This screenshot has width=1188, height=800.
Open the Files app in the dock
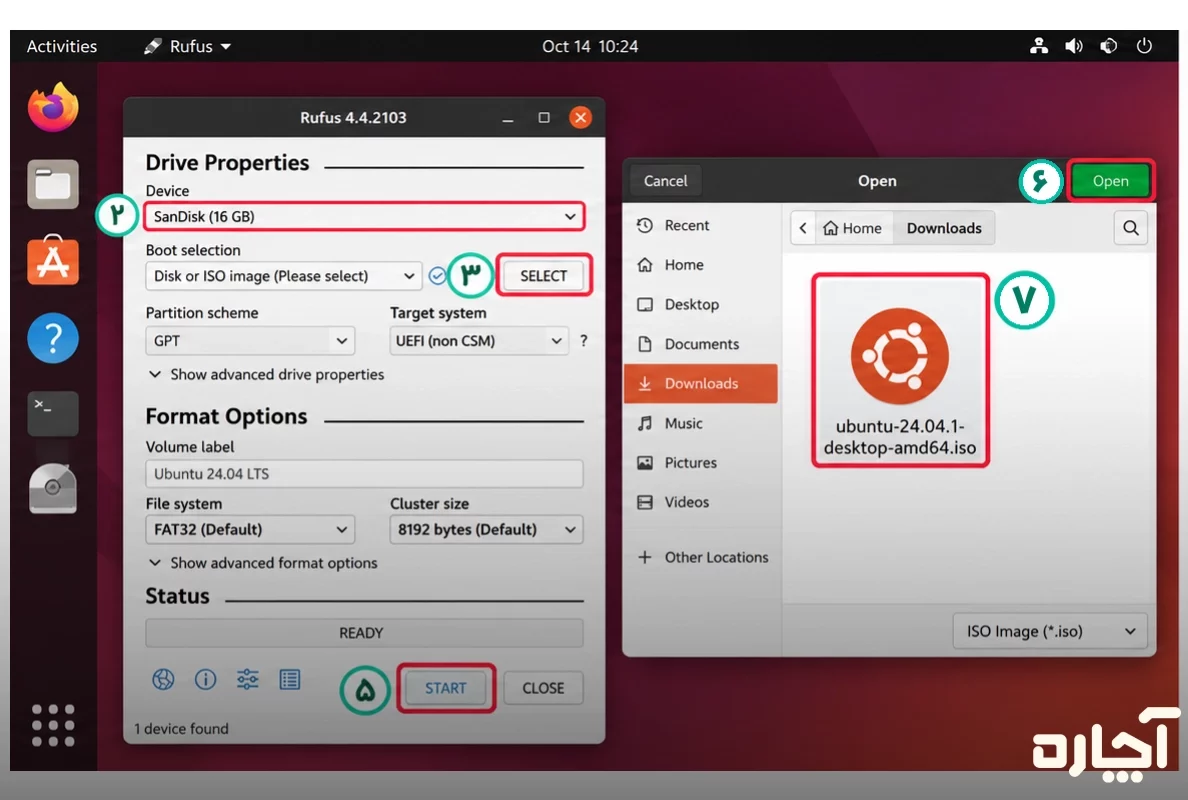[53, 184]
